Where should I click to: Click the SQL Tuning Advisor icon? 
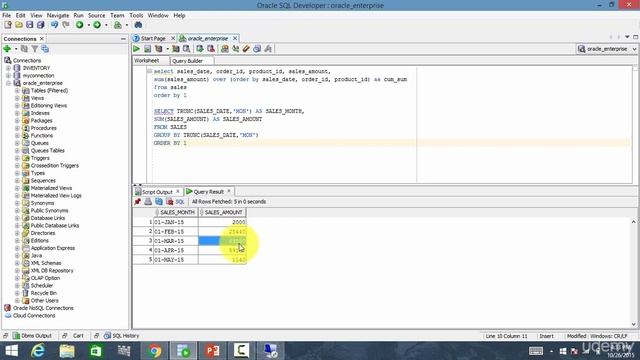(186, 49)
